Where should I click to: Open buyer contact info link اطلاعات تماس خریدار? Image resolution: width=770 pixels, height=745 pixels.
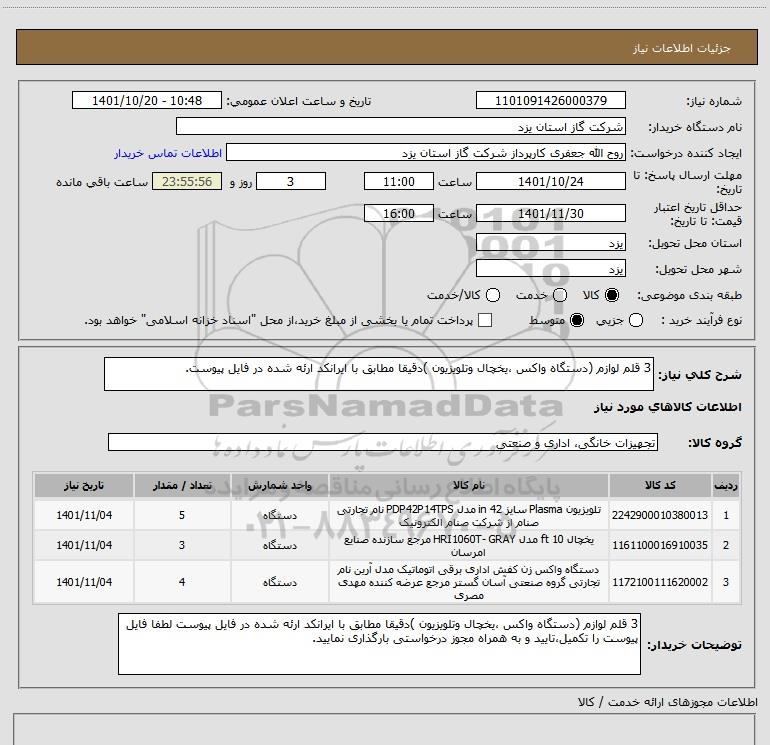click(168, 153)
